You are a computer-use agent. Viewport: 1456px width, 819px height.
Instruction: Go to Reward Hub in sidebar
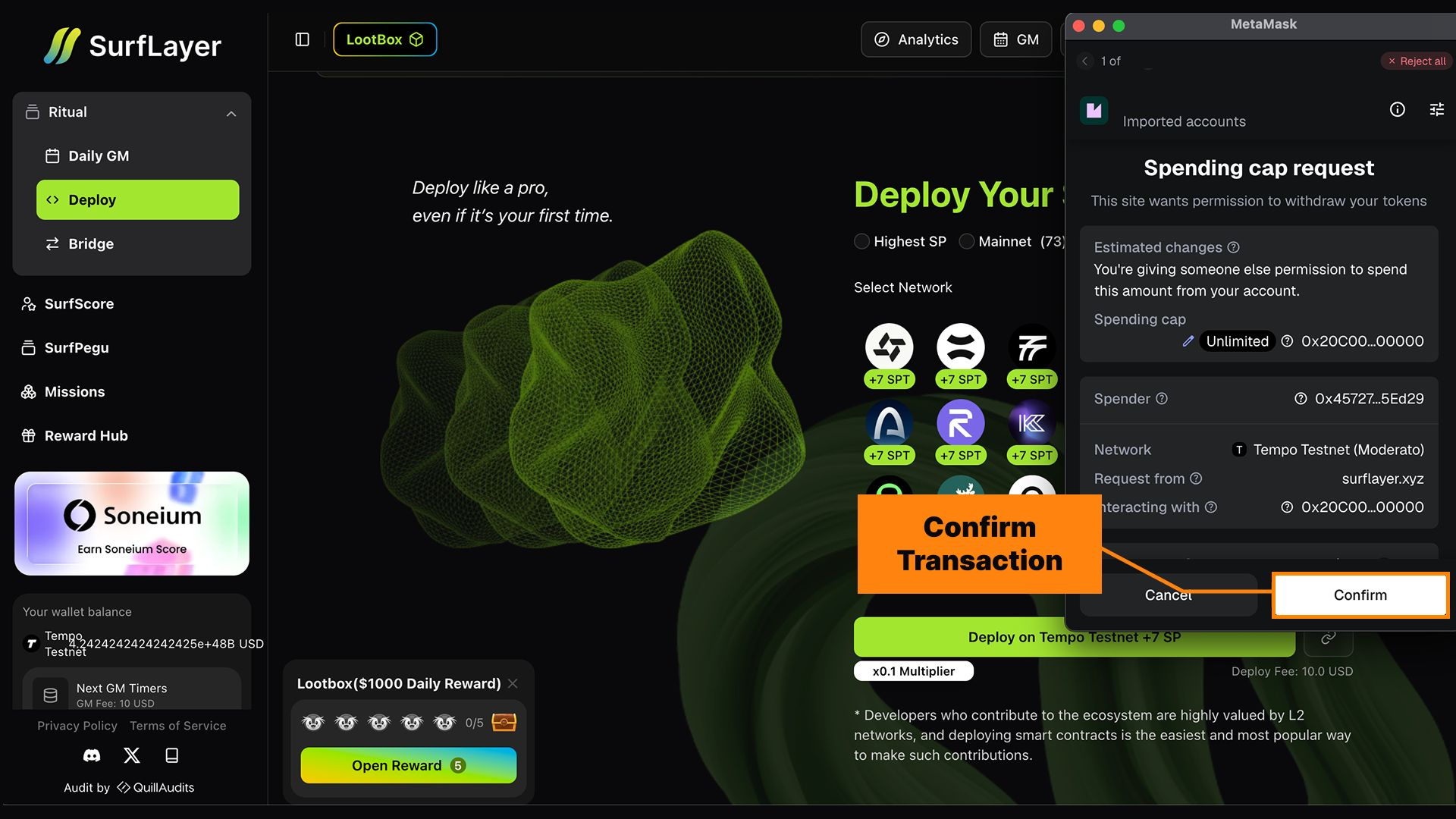coord(86,436)
